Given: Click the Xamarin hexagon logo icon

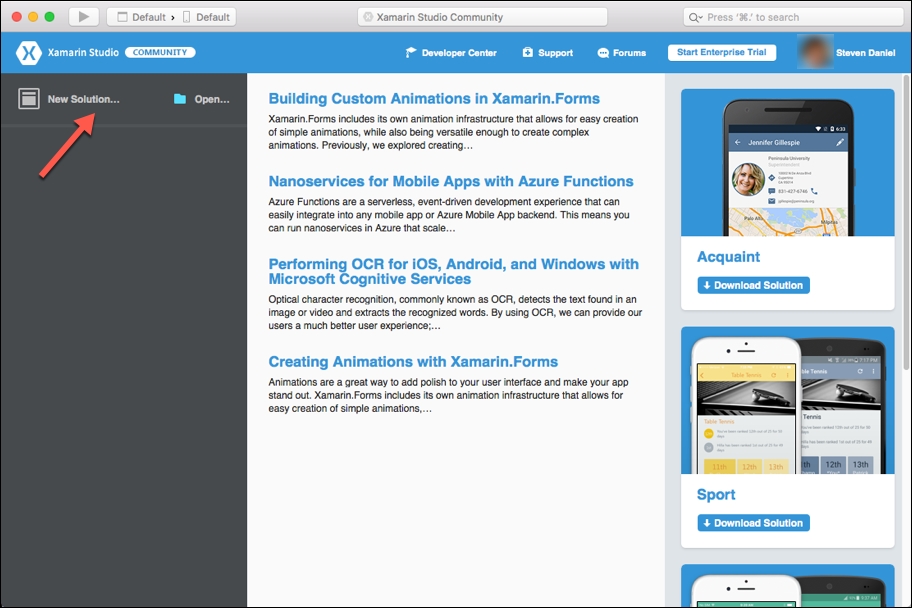Looking at the screenshot, I should [29, 53].
